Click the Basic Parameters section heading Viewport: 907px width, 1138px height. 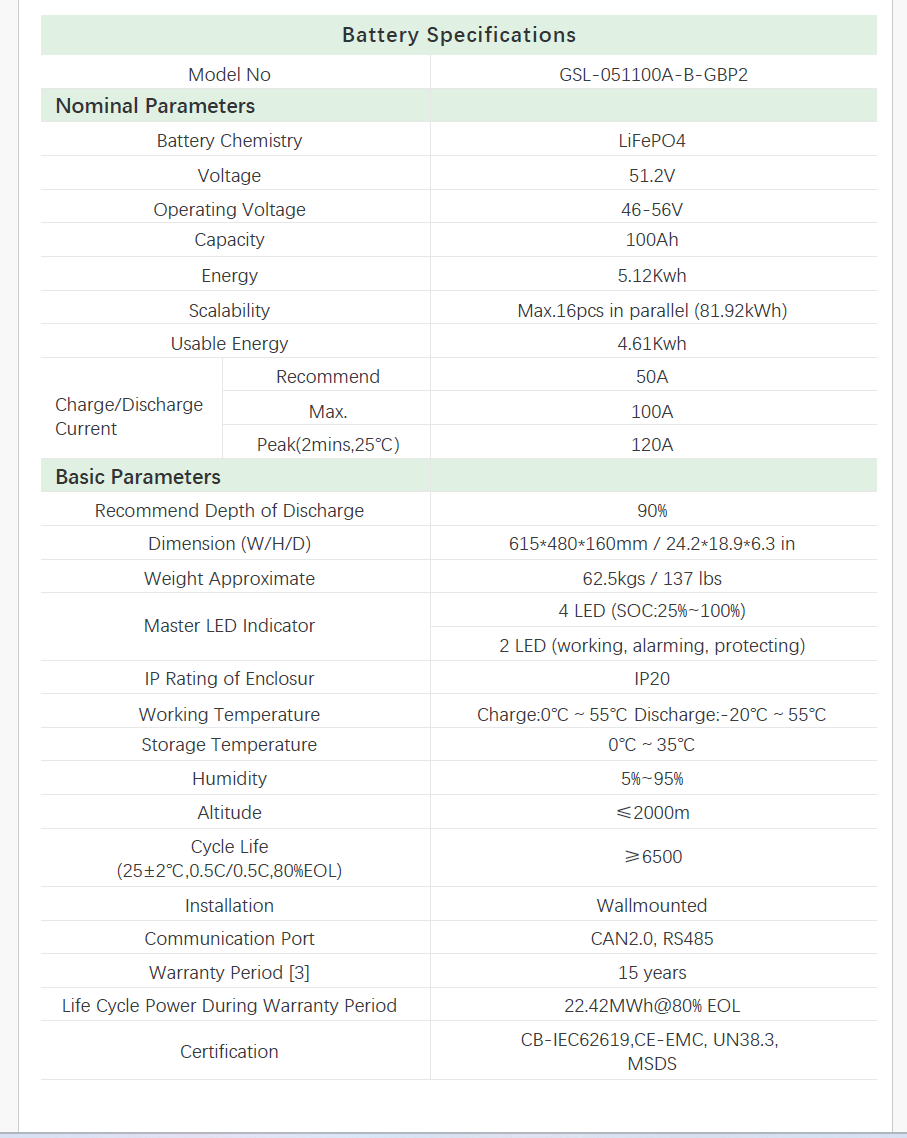click(138, 477)
